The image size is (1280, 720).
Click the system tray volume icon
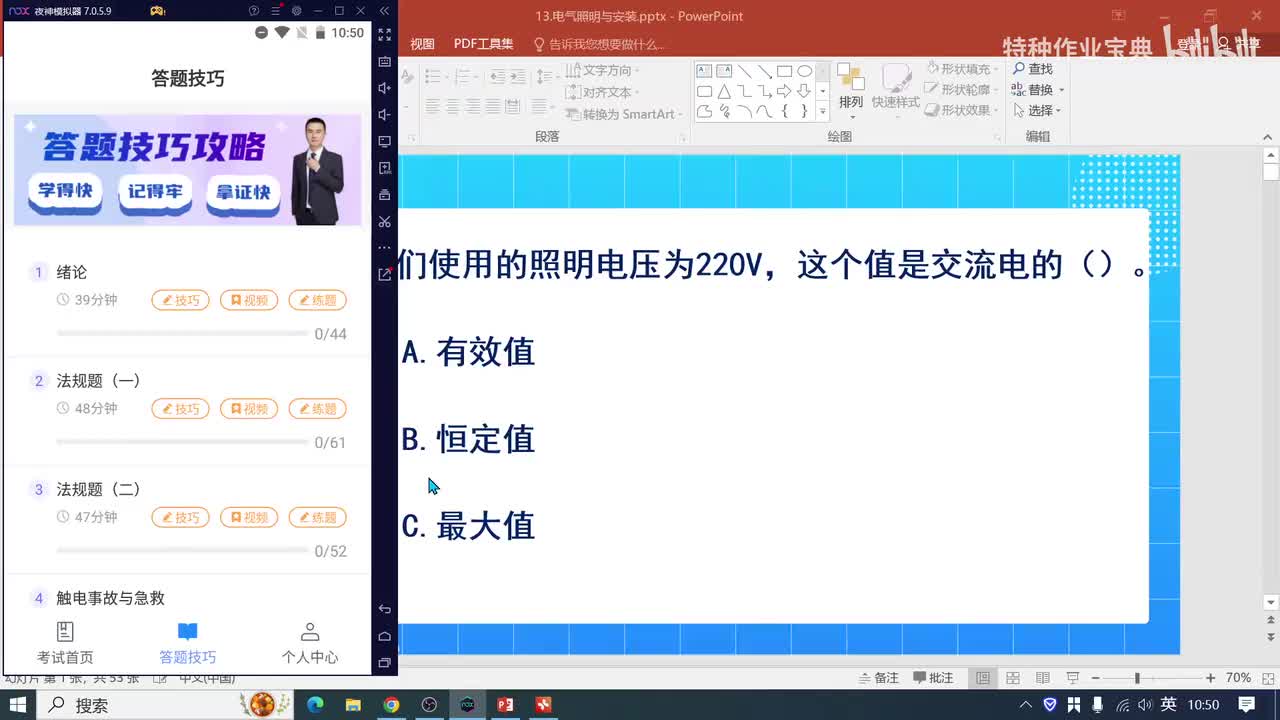1145,705
